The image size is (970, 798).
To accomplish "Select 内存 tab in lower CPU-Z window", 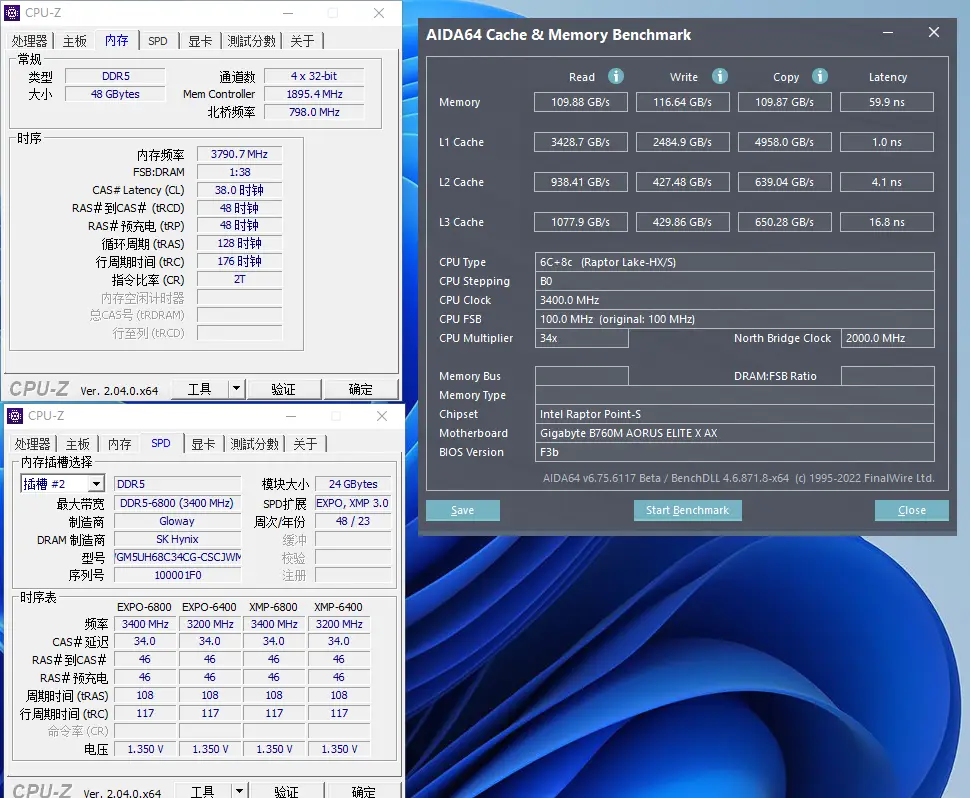I will [119, 444].
